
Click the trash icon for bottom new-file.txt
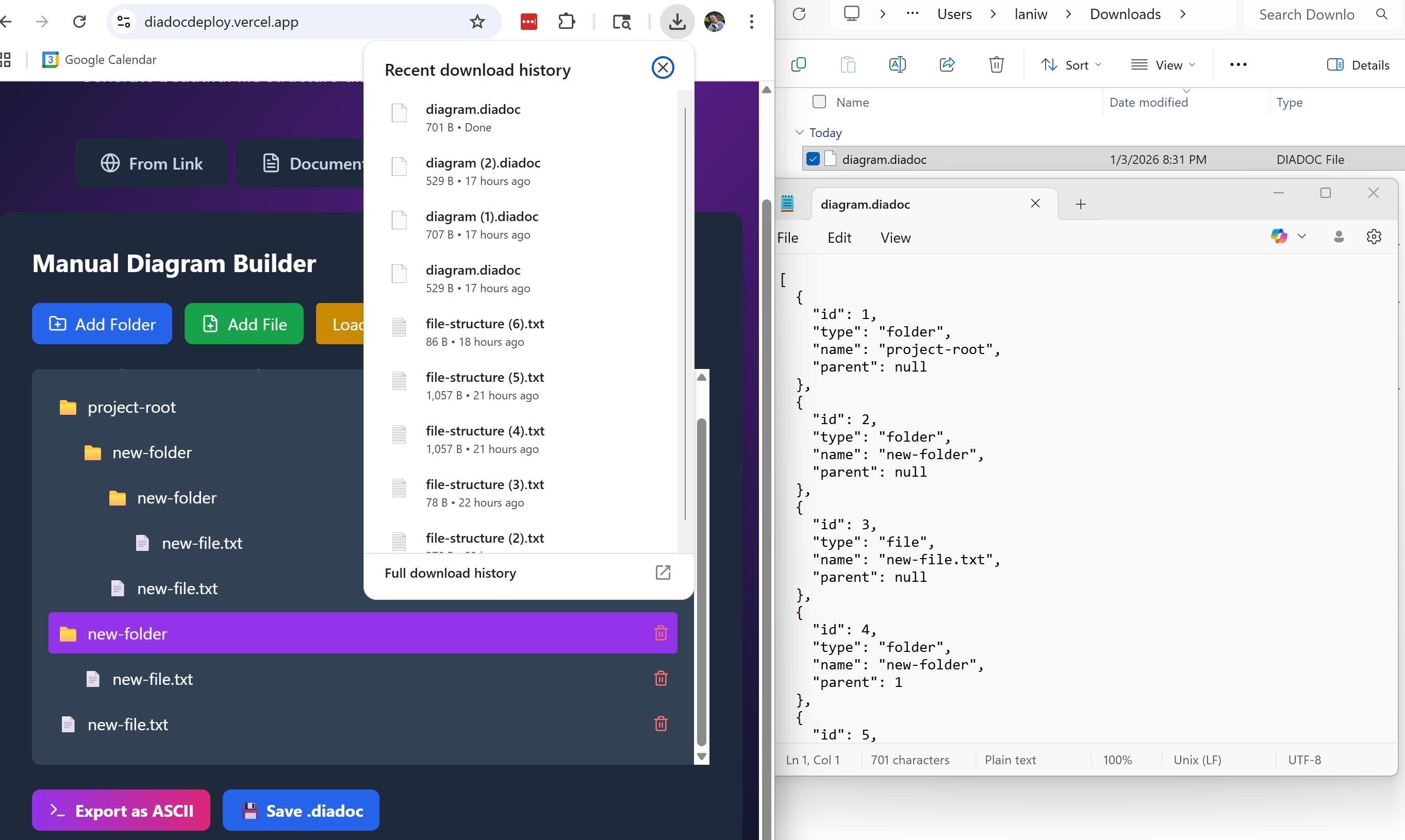[x=660, y=724]
